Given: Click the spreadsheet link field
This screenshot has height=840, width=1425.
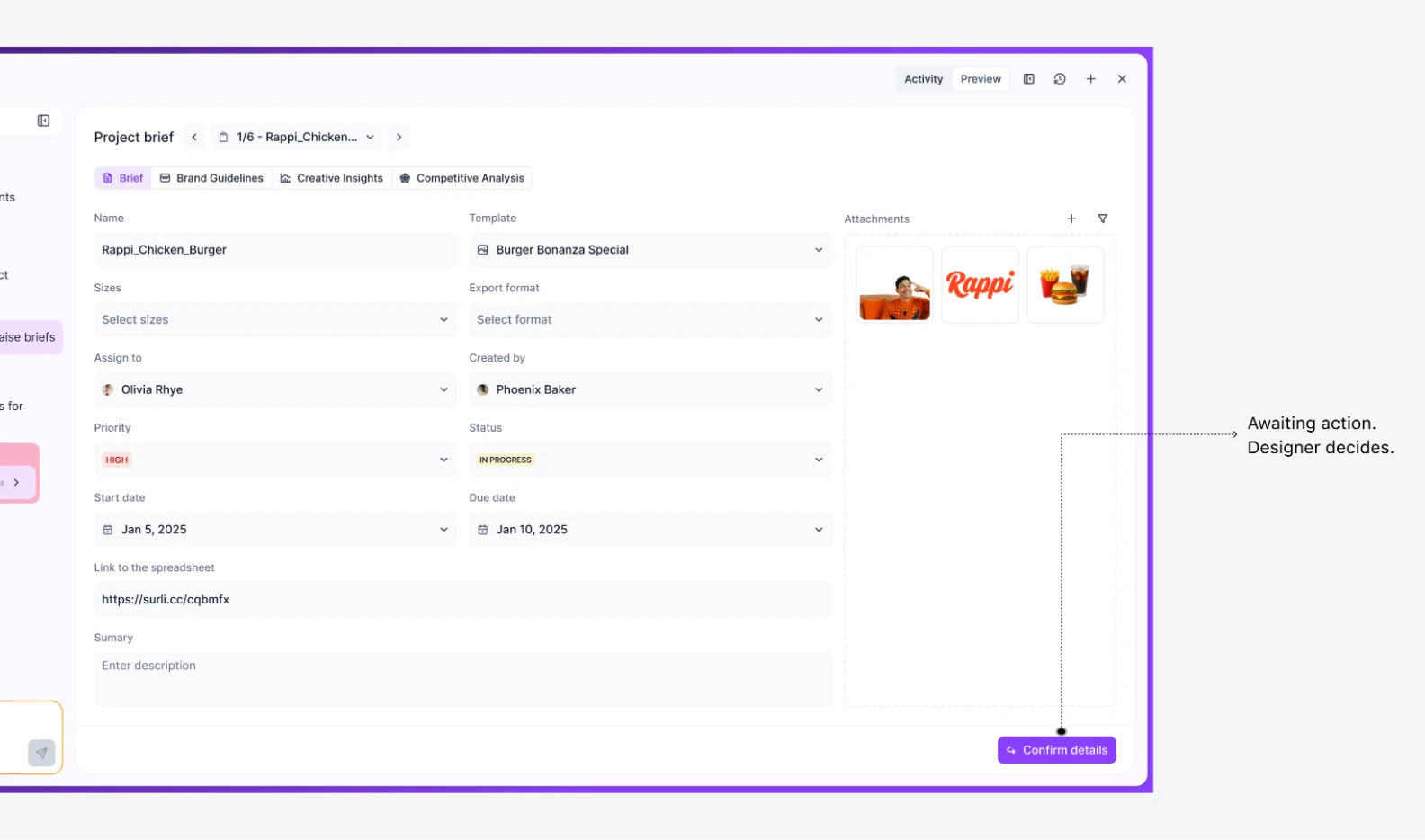Looking at the screenshot, I should click(x=463, y=600).
